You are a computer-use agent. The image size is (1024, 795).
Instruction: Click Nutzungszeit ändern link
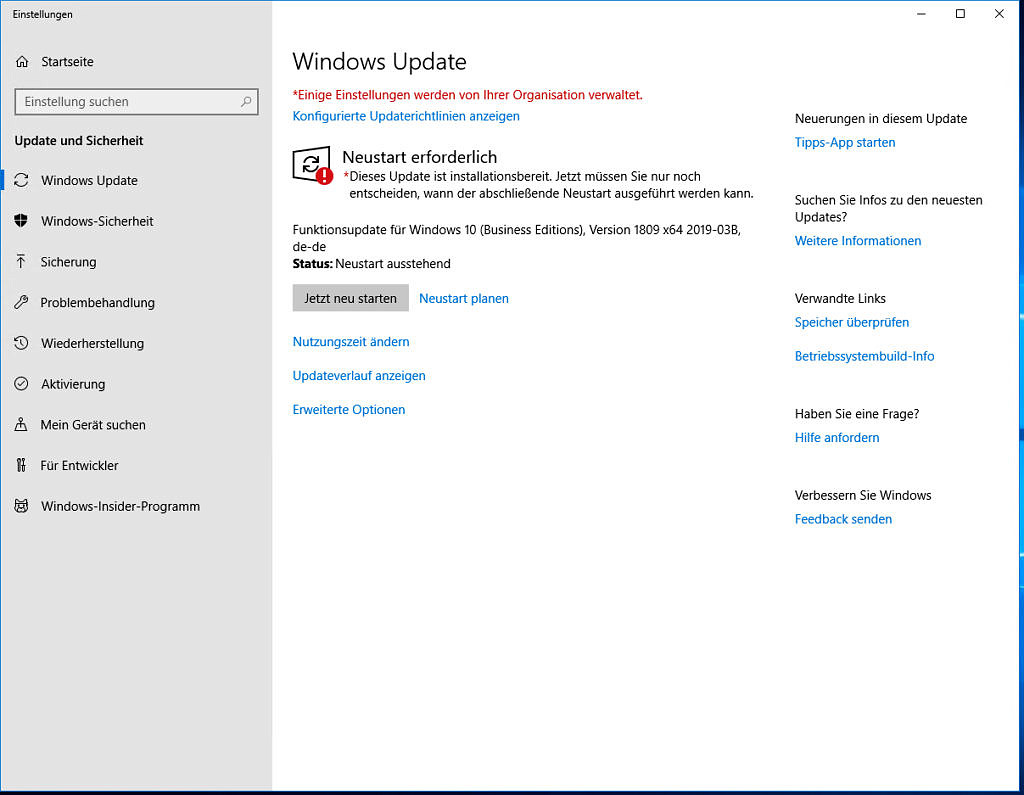(x=351, y=342)
